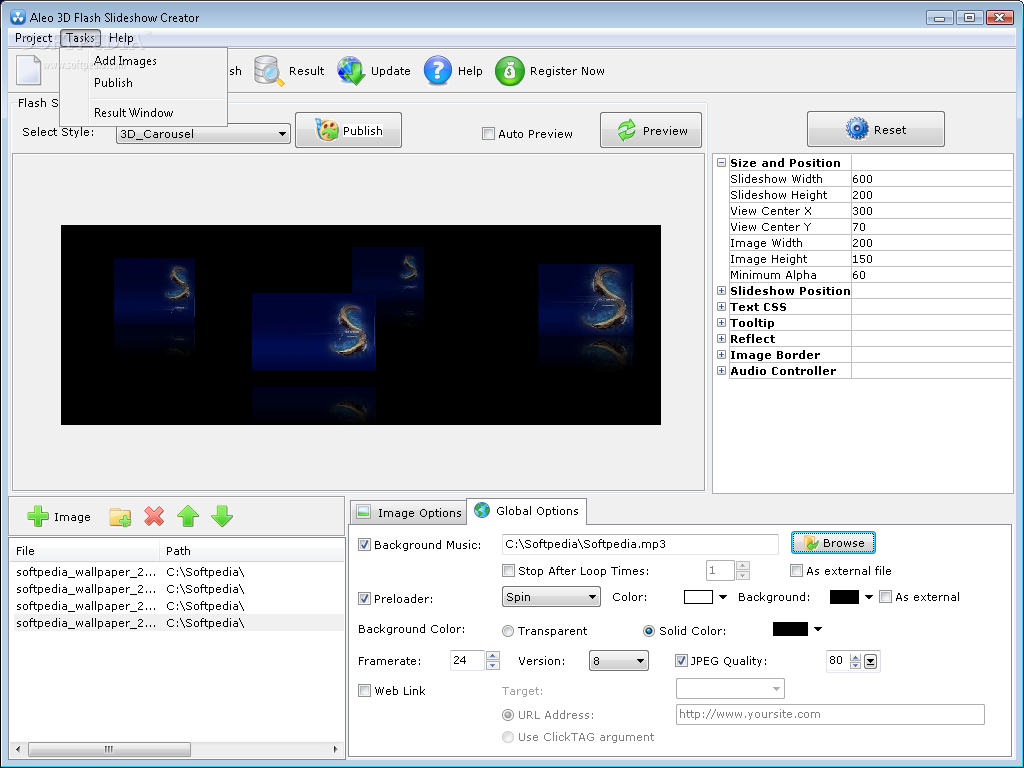Expand the Image Border group
This screenshot has height=768, width=1024.
(722, 355)
